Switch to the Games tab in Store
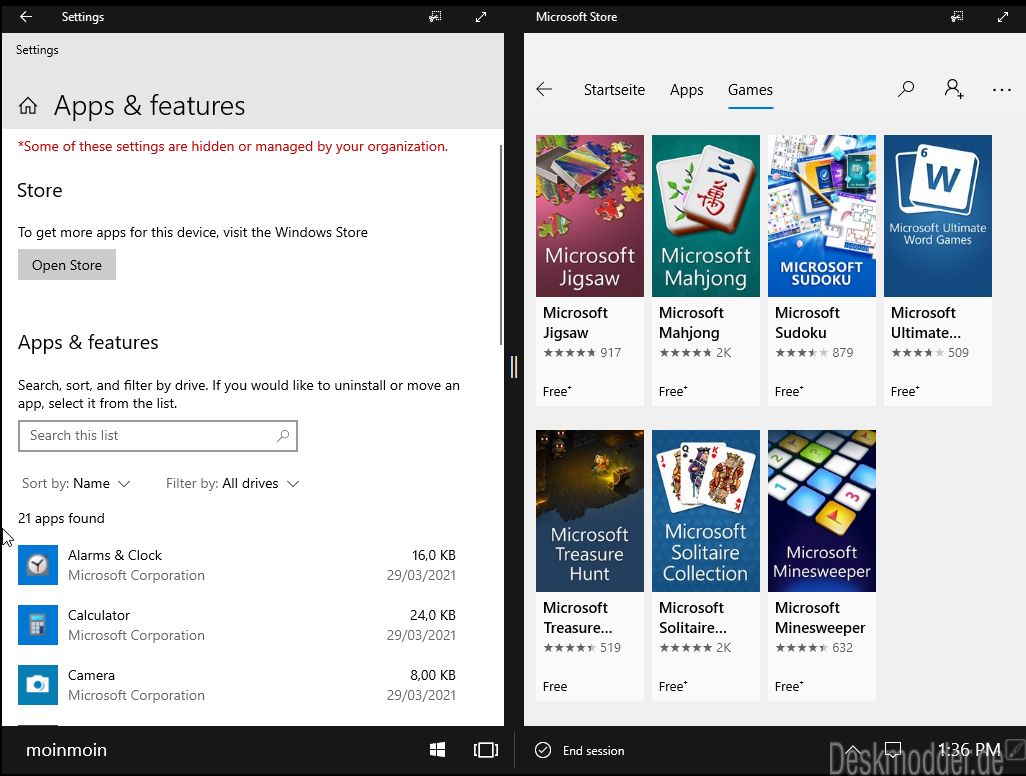The height and width of the screenshot is (776, 1026). pyautogui.click(x=750, y=90)
